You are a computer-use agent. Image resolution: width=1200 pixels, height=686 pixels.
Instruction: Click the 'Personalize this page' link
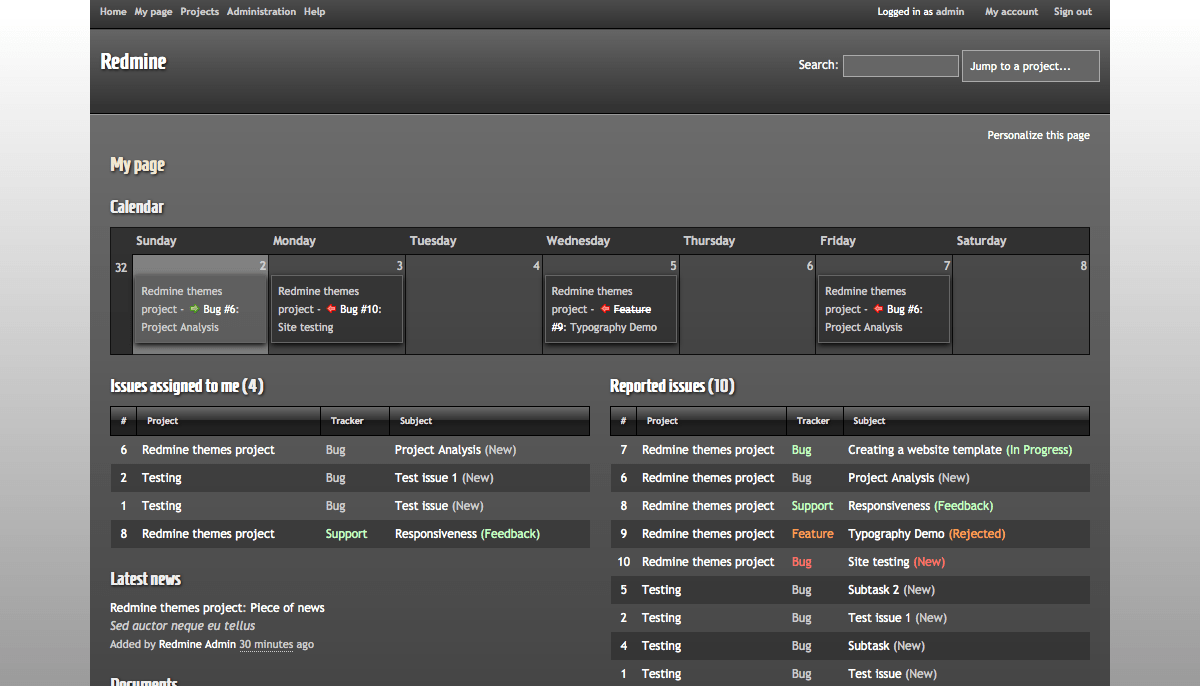click(x=1039, y=135)
